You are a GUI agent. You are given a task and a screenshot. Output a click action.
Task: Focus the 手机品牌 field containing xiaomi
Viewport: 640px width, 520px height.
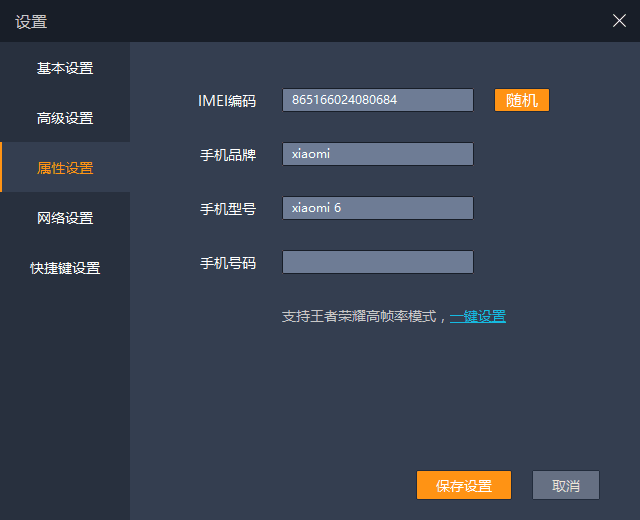click(x=377, y=154)
